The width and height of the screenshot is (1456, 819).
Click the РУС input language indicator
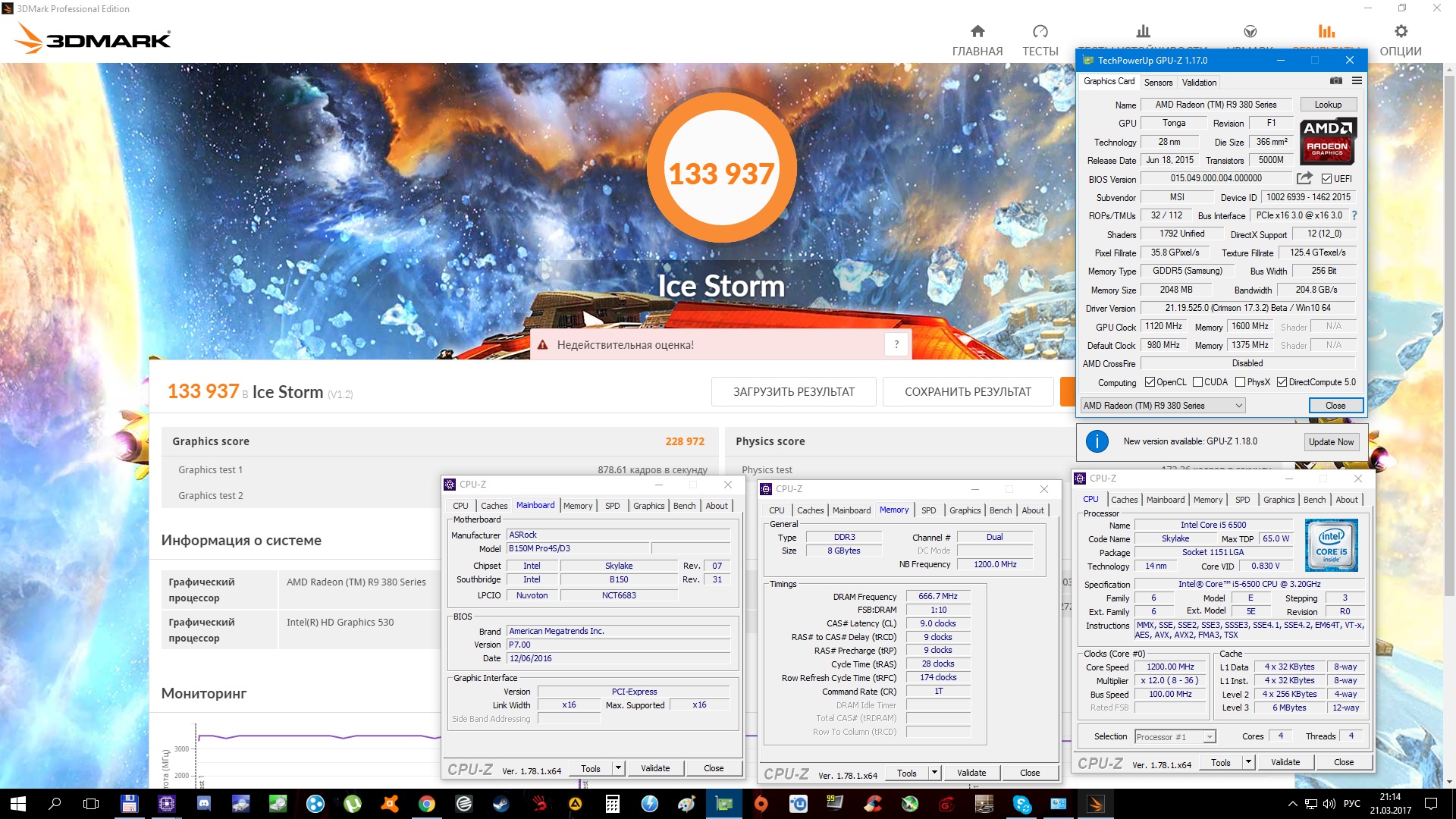coord(1351,804)
